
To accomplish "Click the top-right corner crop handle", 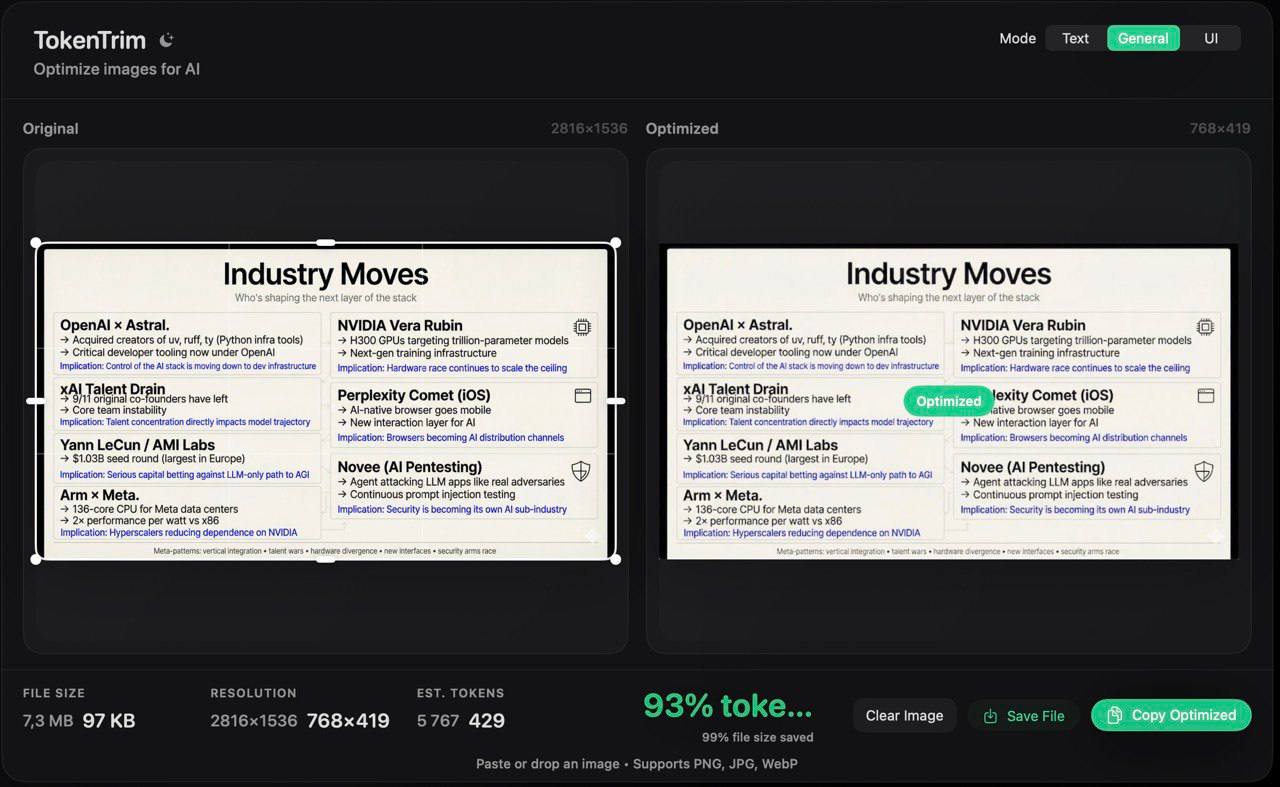I will point(615,243).
